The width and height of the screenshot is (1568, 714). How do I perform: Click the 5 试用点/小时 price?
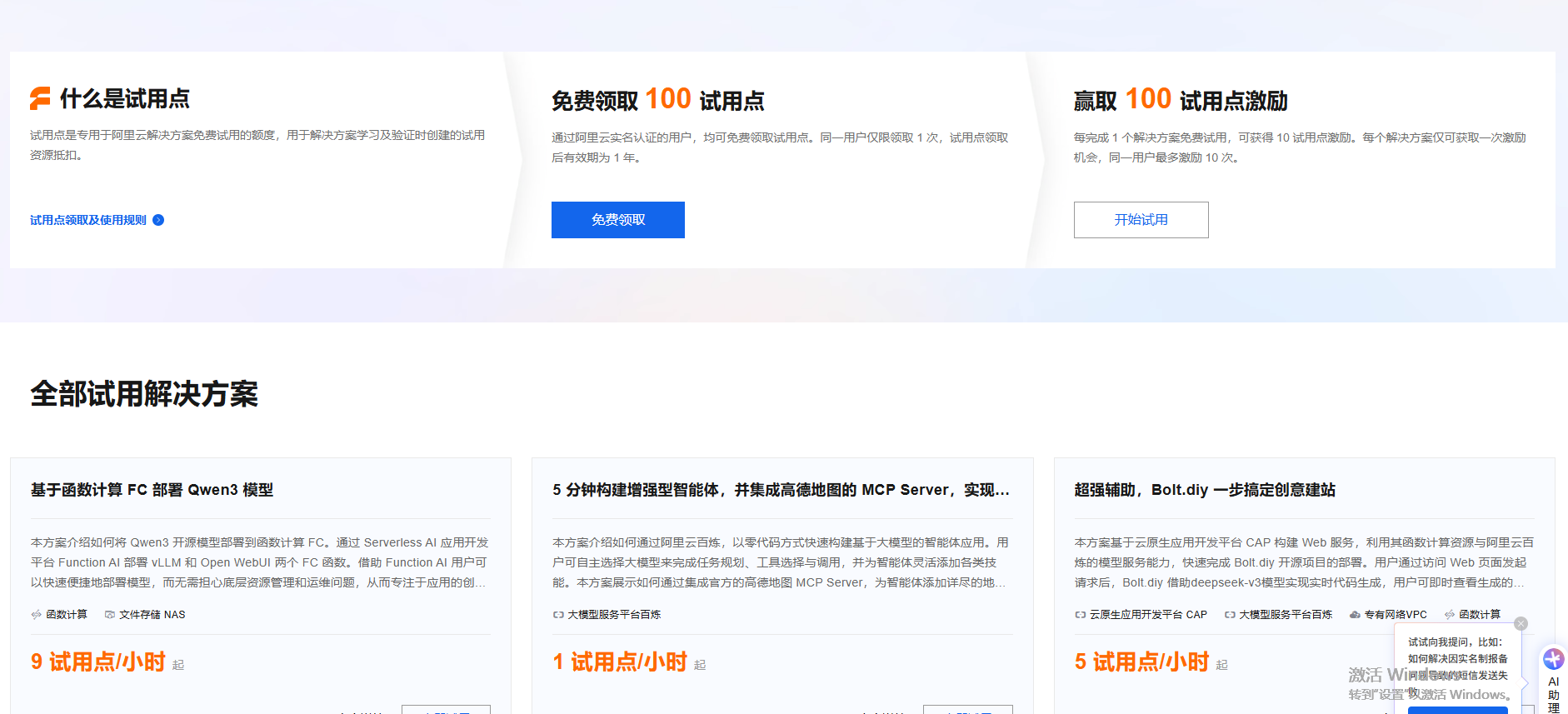(x=1142, y=662)
